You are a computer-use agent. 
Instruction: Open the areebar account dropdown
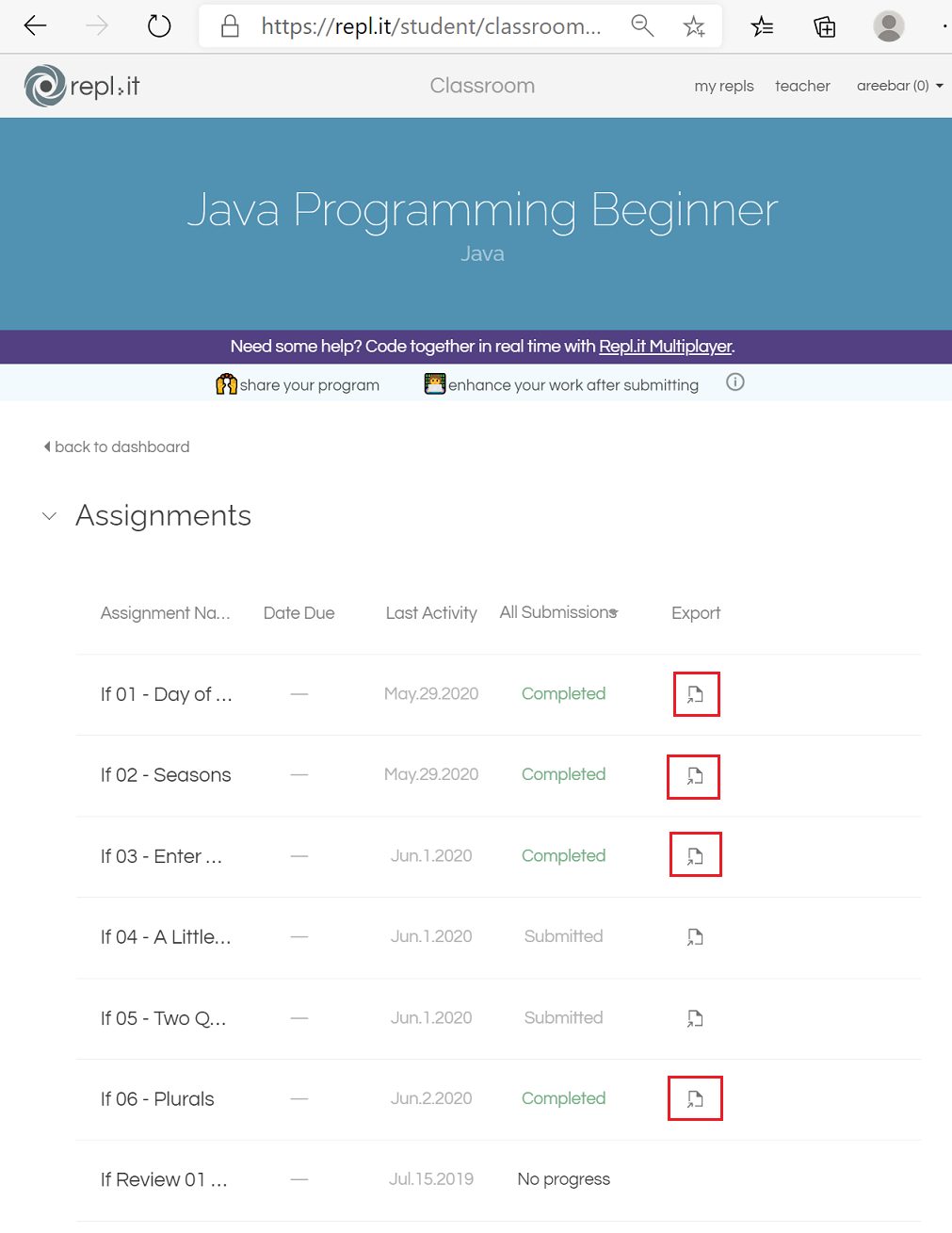click(x=899, y=86)
